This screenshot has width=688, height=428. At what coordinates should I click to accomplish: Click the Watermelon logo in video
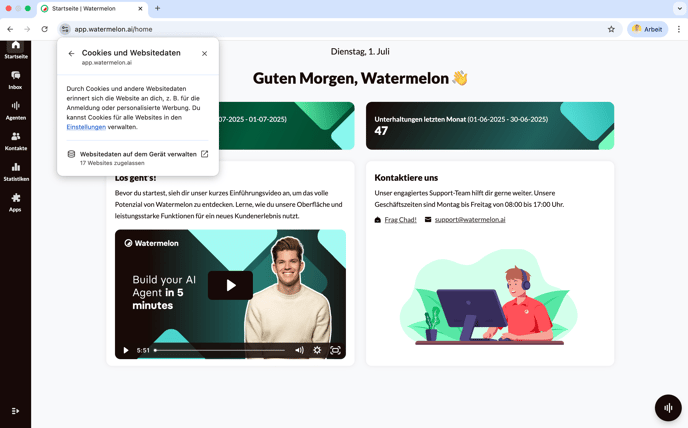(151, 243)
